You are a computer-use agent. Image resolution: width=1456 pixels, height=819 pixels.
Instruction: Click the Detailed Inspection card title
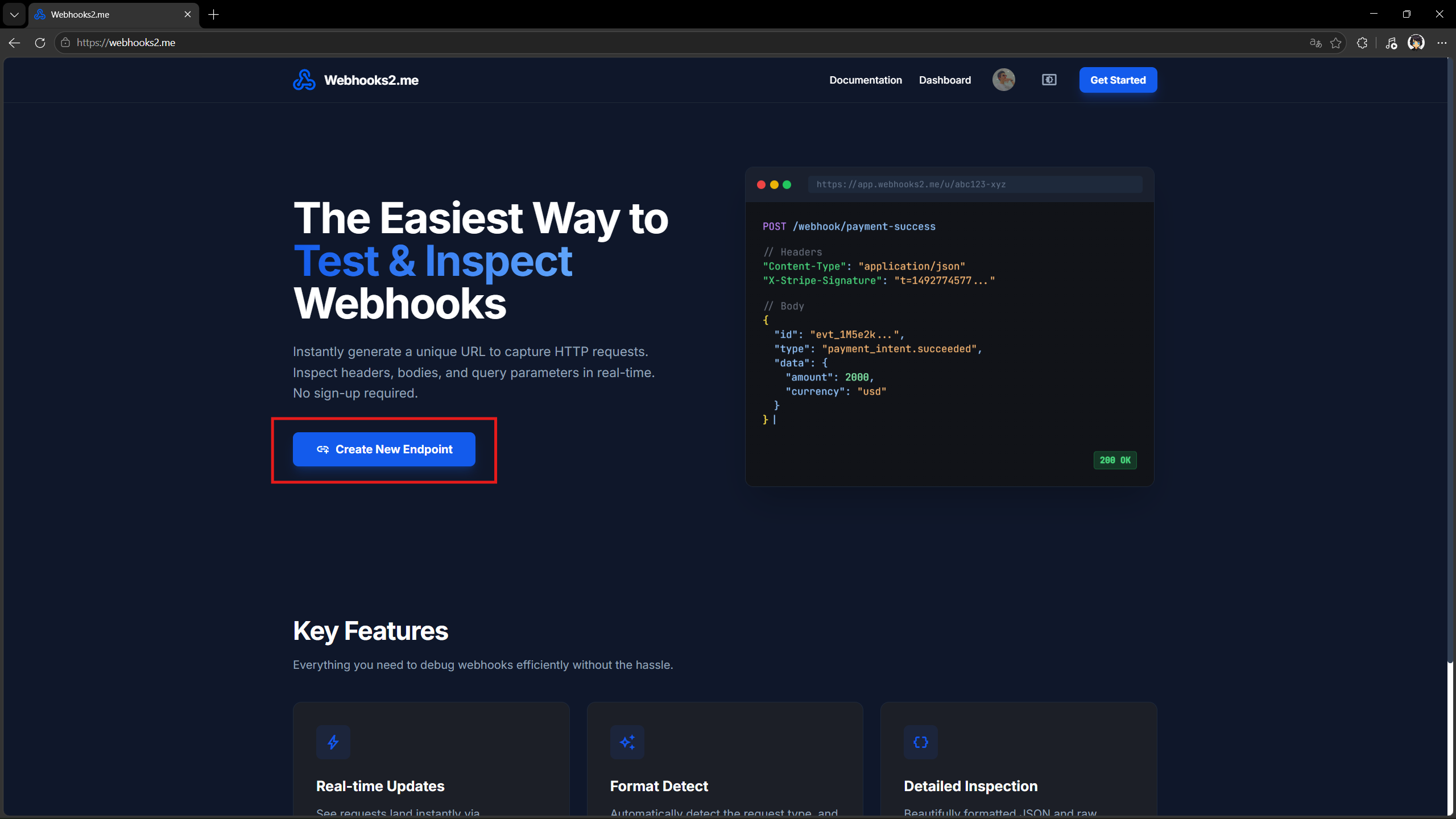(x=971, y=786)
